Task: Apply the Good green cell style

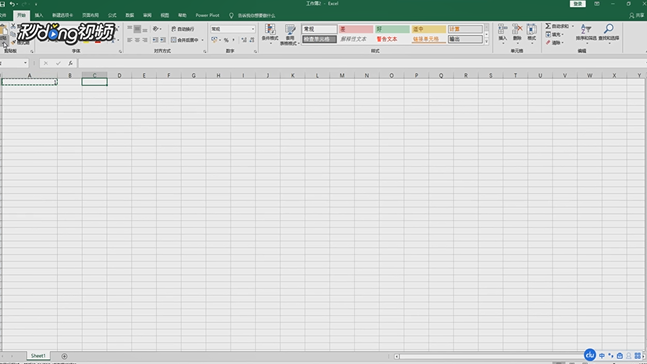Action: [392, 29]
